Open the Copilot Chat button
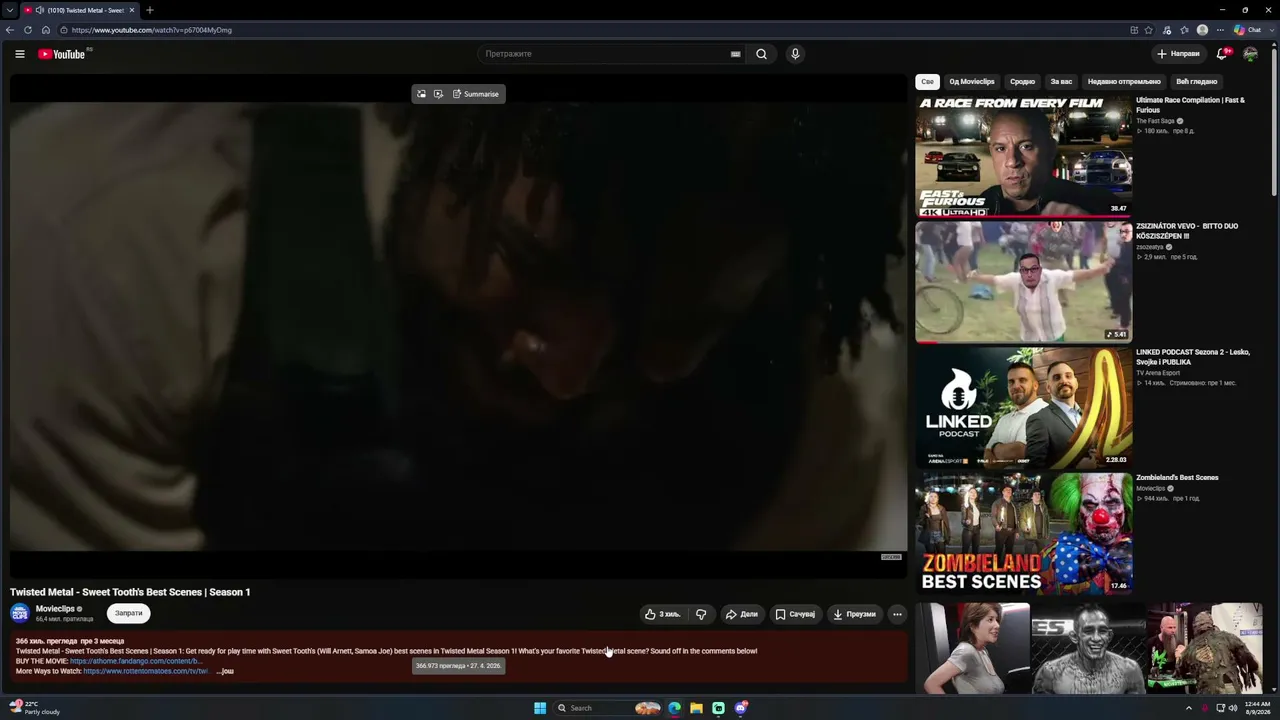The width and height of the screenshot is (1280, 720). pyautogui.click(x=1247, y=30)
